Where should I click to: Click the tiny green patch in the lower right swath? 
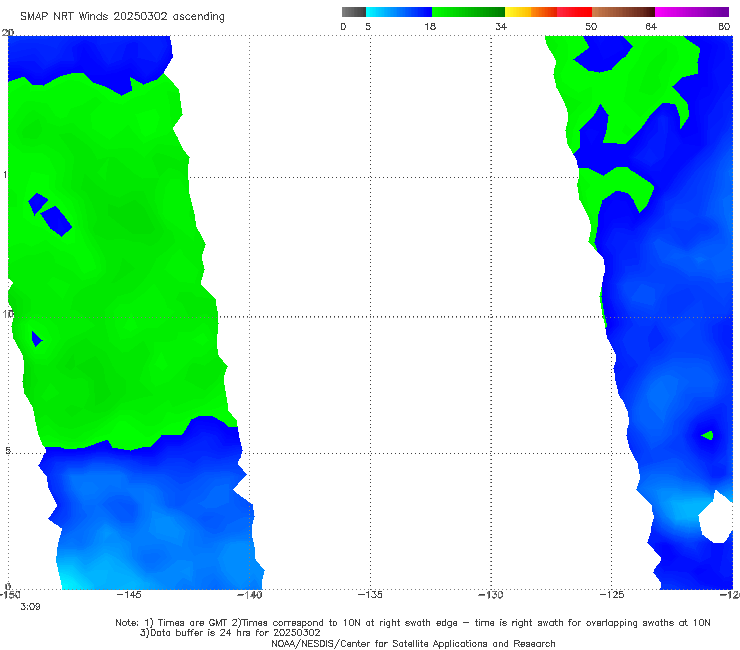click(707, 435)
